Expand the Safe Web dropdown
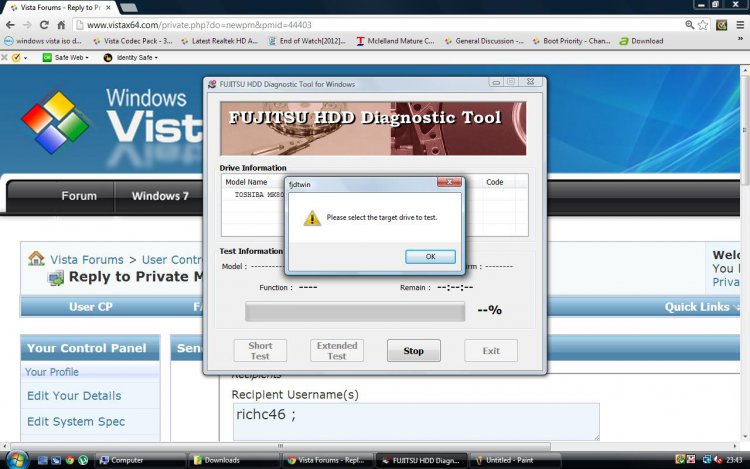This screenshot has width=750, height=469. 66,57
